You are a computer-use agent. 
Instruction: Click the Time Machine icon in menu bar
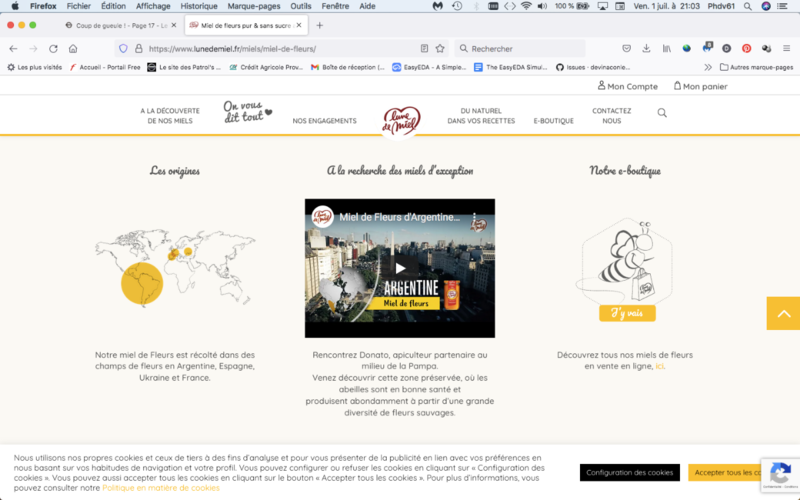click(x=457, y=6)
